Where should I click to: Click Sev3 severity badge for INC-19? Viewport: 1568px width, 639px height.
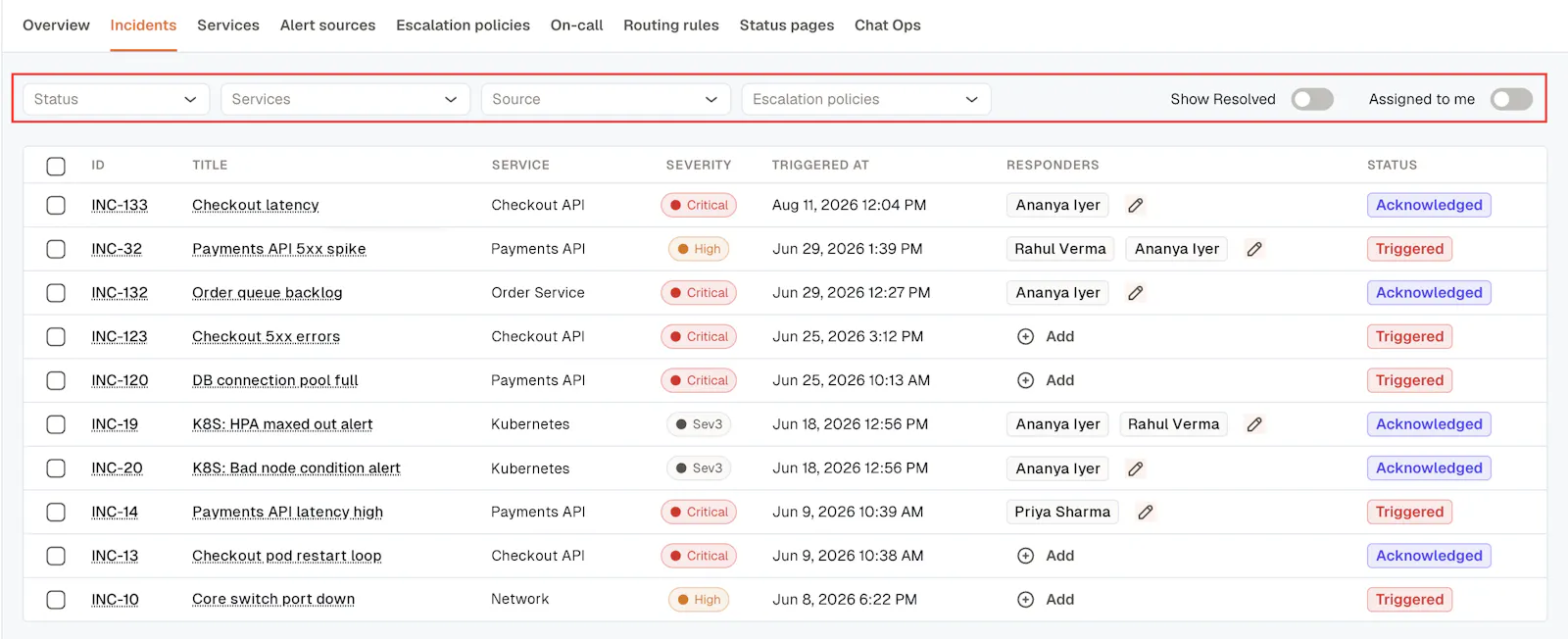pyautogui.click(x=699, y=424)
